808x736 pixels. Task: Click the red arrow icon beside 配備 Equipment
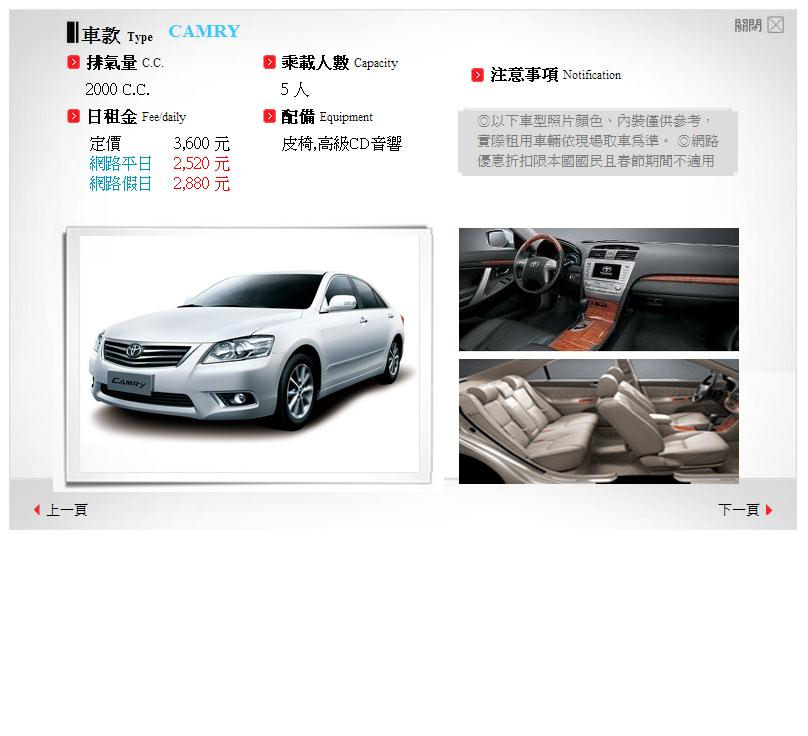(x=270, y=115)
